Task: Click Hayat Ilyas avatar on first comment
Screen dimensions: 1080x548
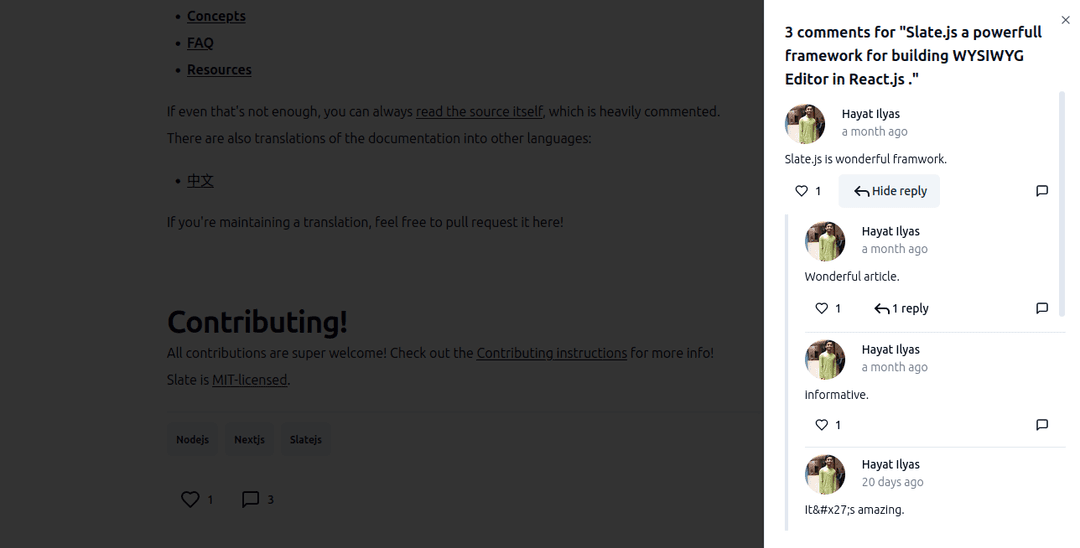Action: click(804, 124)
